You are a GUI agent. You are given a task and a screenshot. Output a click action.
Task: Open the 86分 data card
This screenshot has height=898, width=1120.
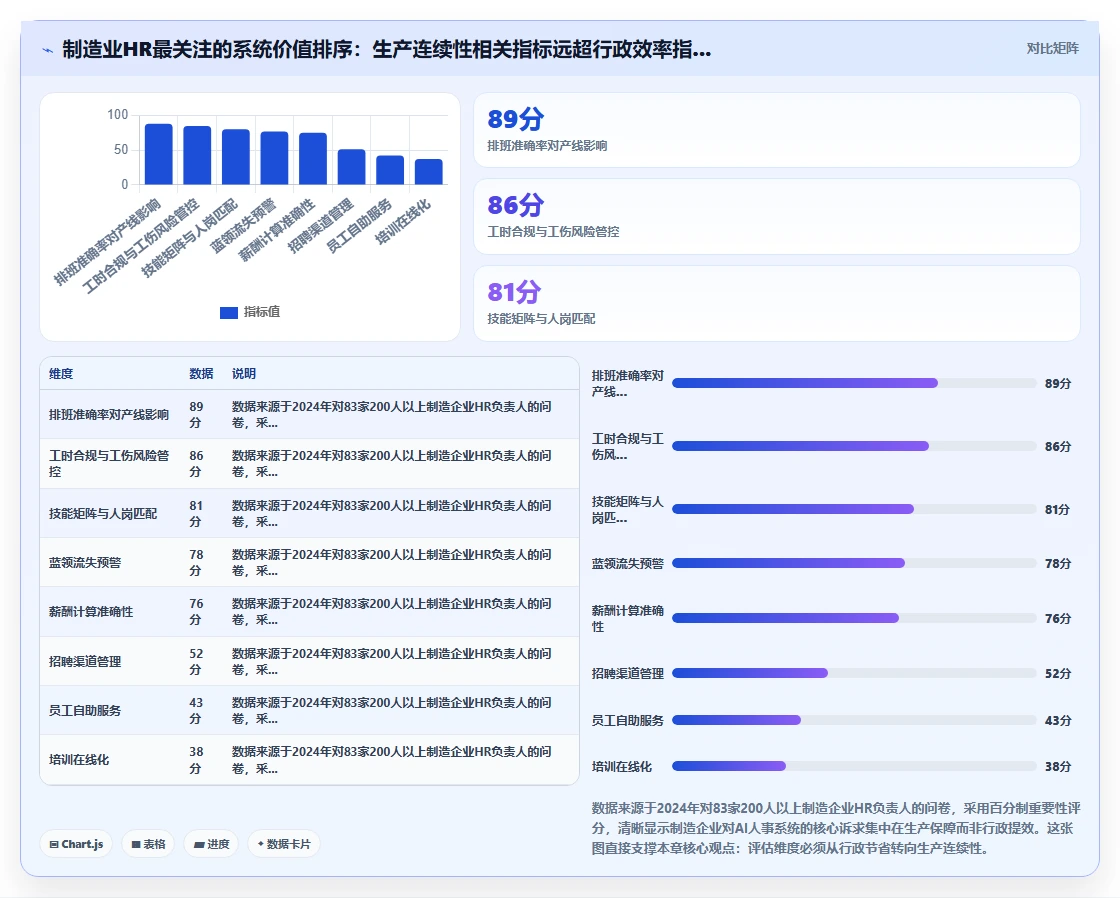click(x=777, y=216)
